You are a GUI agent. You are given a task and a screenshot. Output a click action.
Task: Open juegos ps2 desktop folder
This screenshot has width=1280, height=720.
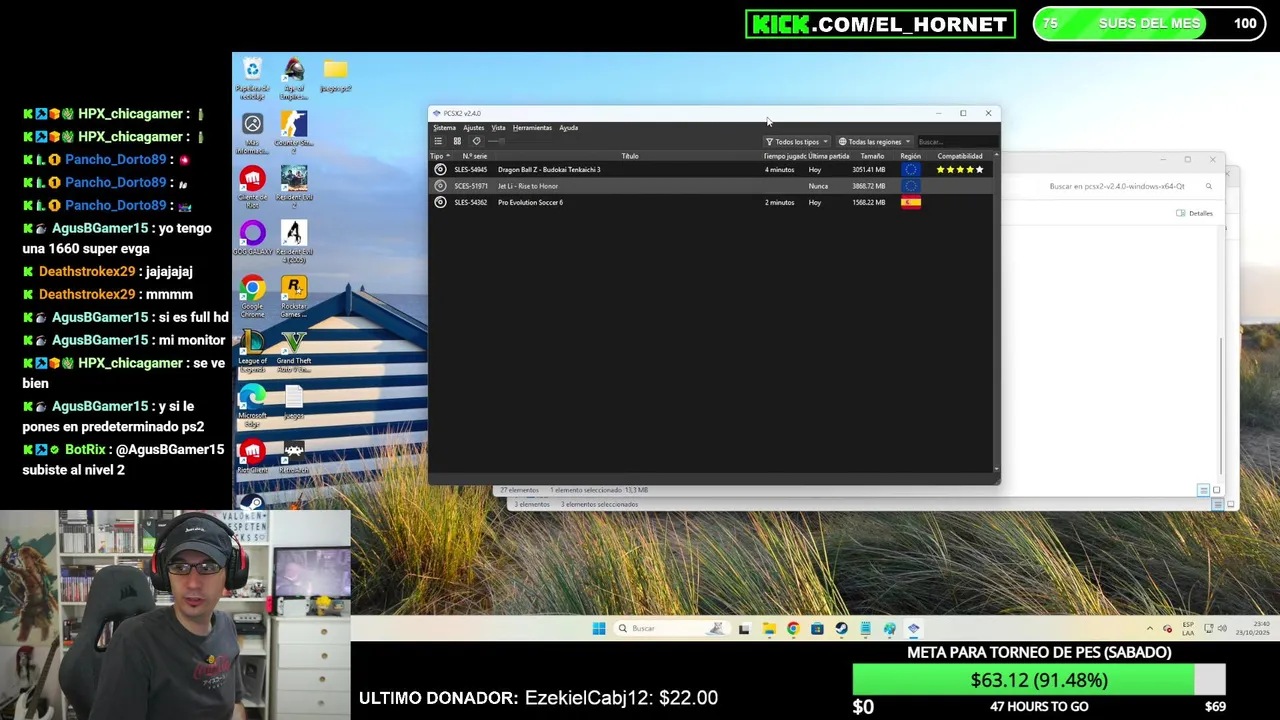(335, 76)
